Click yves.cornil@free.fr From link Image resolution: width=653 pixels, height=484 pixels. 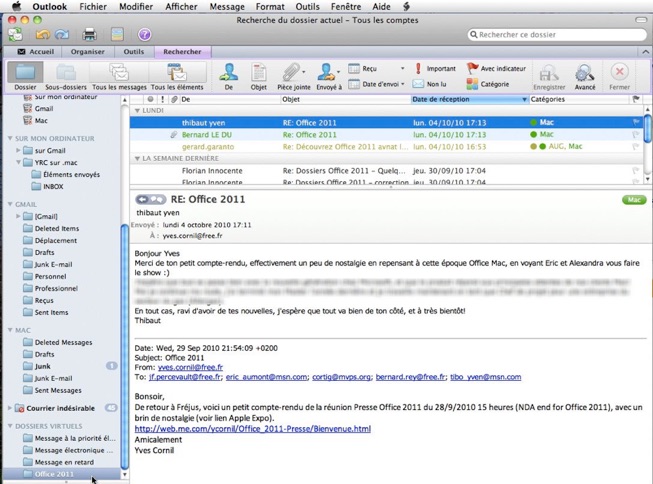pos(190,367)
